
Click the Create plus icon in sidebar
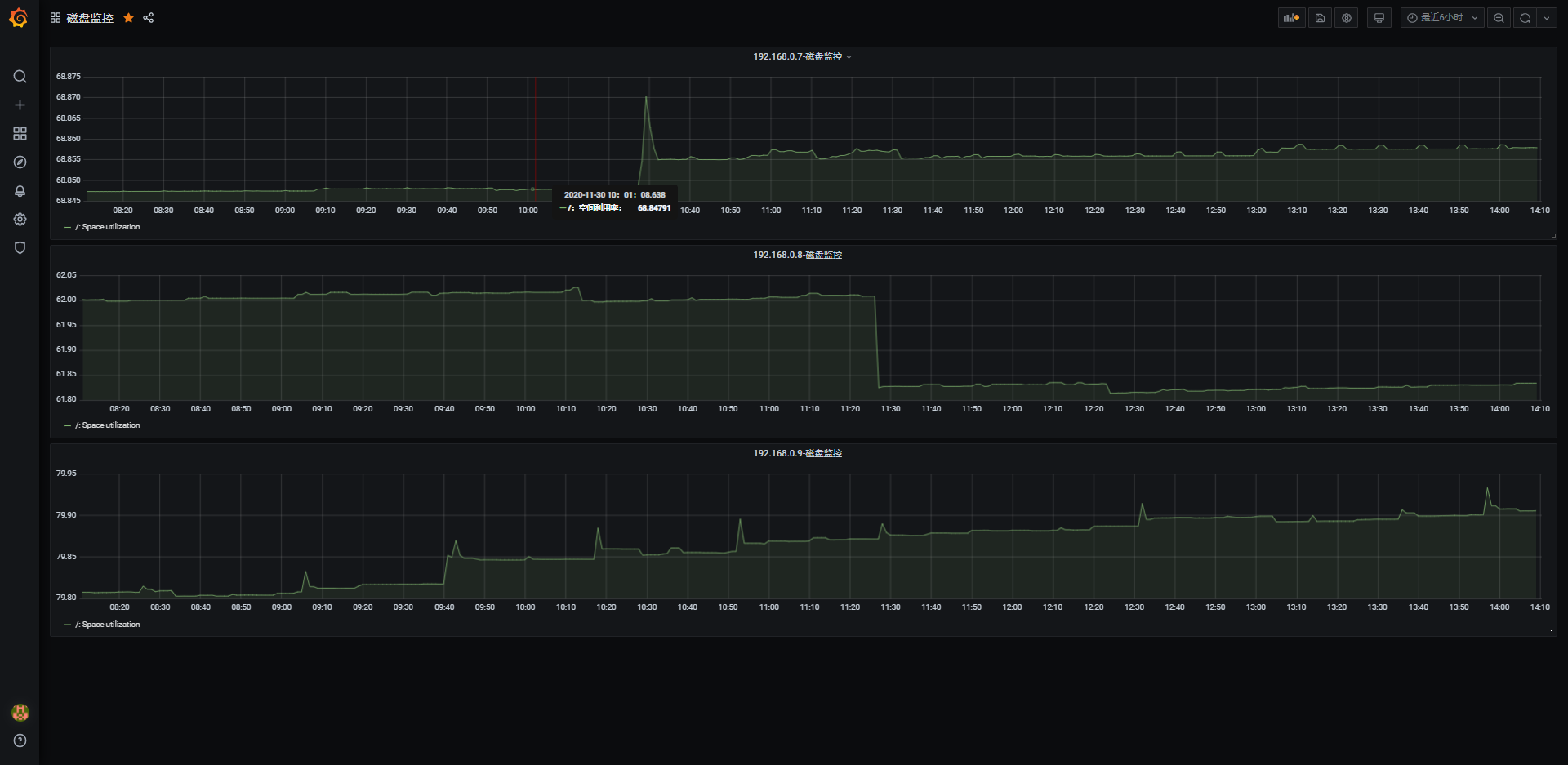coord(20,105)
